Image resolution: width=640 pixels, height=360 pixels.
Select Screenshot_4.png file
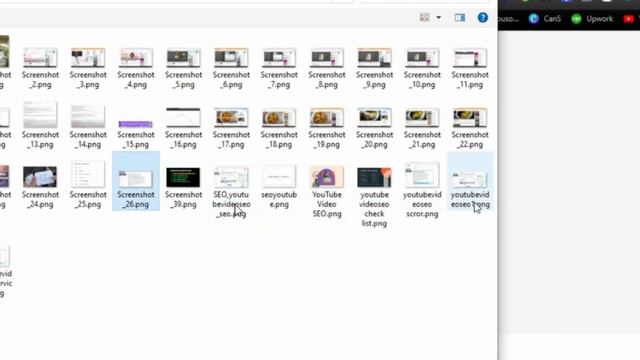(x=136, y=68)
